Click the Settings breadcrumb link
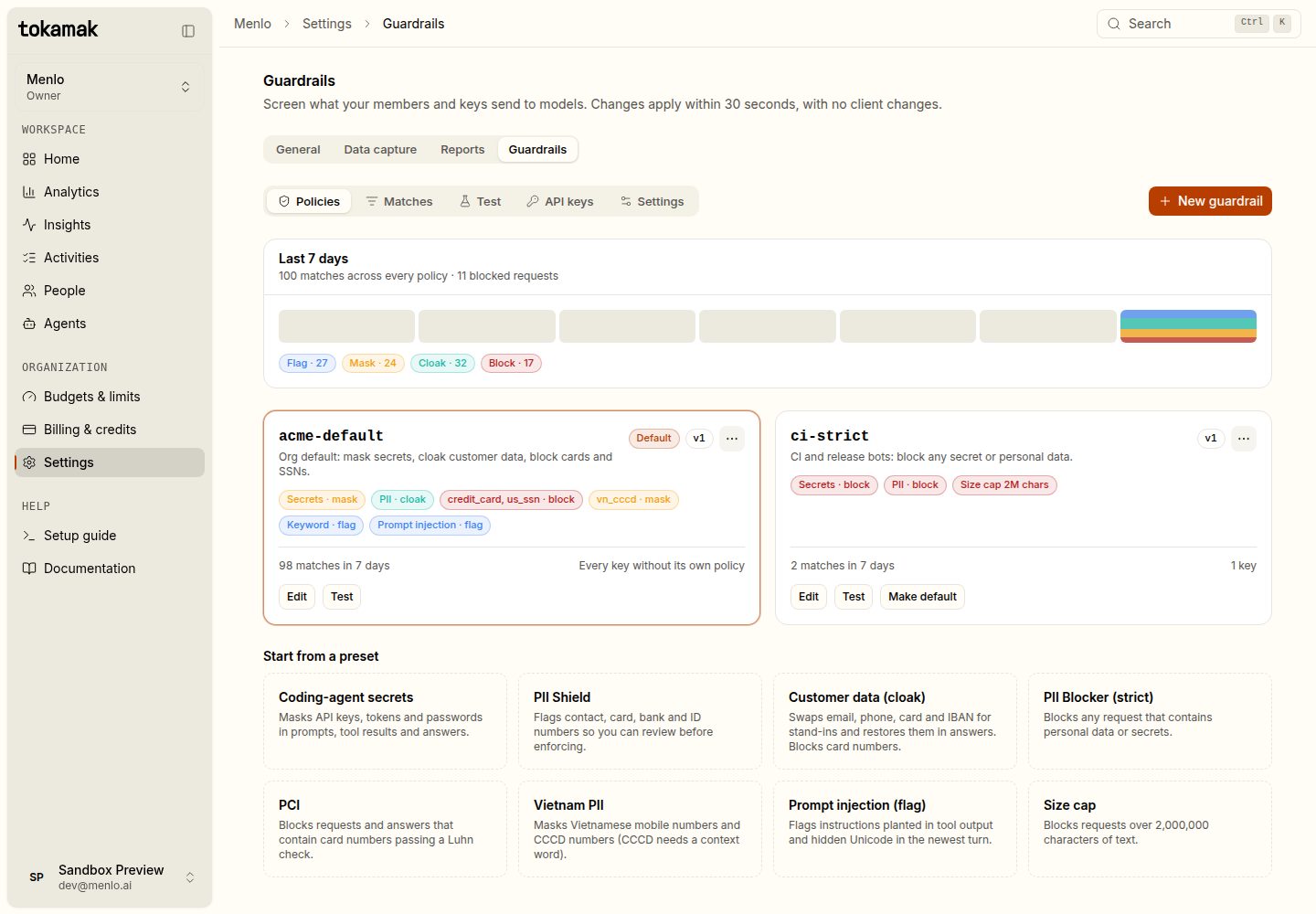Viewport: 1316px width, 914px height. click(x=327, y=24)
